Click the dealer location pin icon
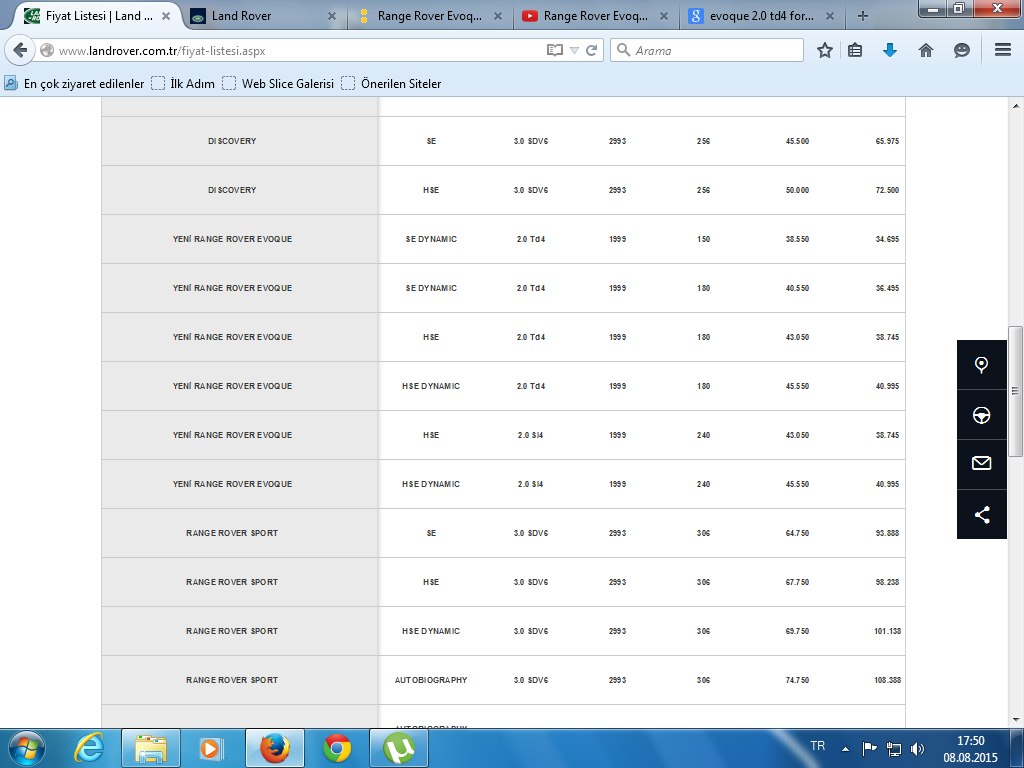This screenshot has width=1024, height=768. point(981,364)
